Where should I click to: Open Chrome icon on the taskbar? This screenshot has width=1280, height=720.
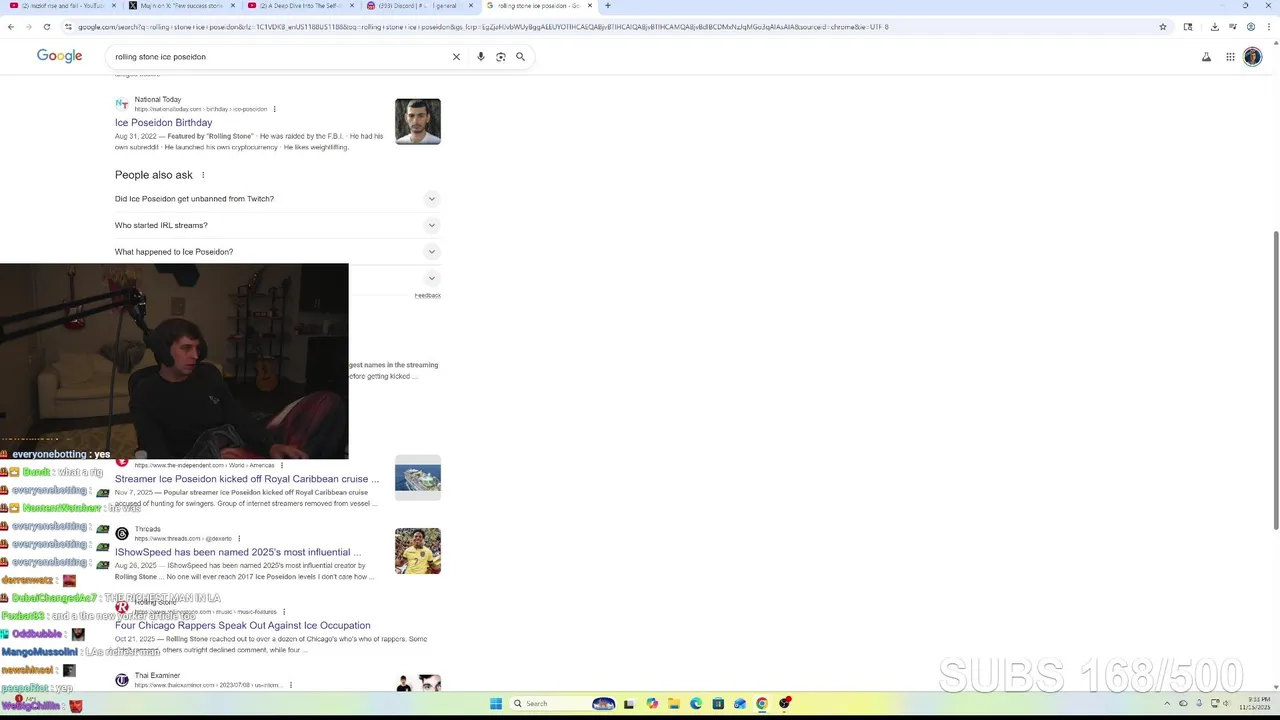pyautogui.click(x=762, y=704)
